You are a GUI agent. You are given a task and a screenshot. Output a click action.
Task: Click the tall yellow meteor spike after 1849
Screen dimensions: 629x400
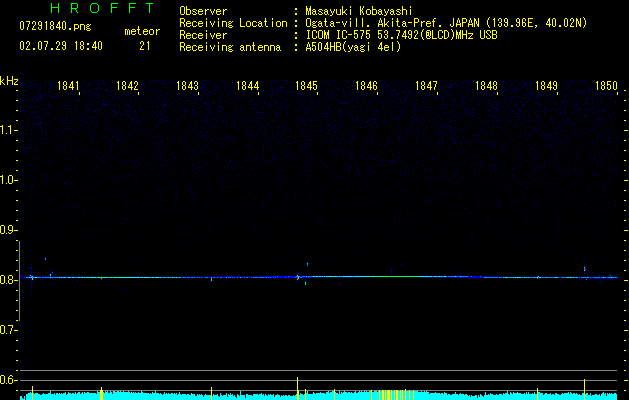584,389
